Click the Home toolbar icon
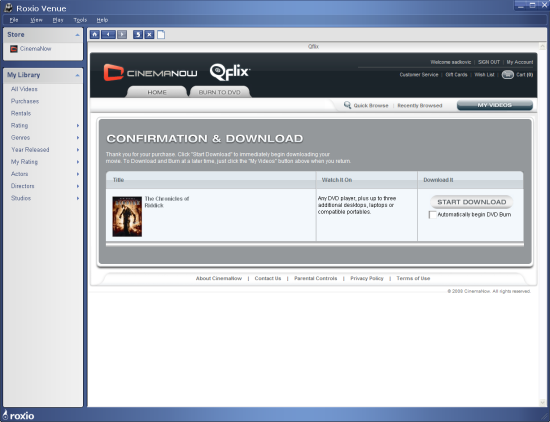The width and height of the screenshot is (550, 422). (95, 34)
